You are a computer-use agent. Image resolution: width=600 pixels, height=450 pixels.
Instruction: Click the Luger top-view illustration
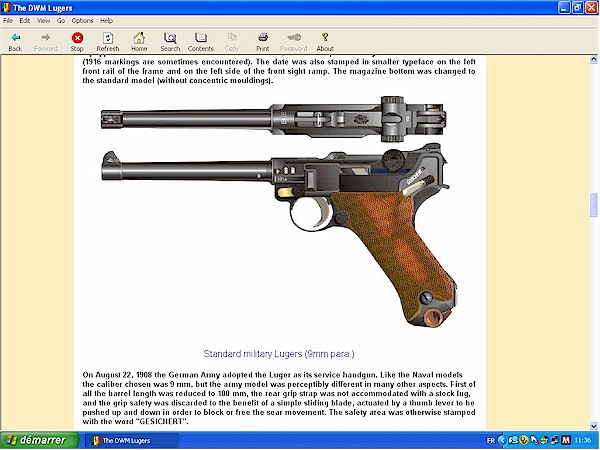click(274, 119)
